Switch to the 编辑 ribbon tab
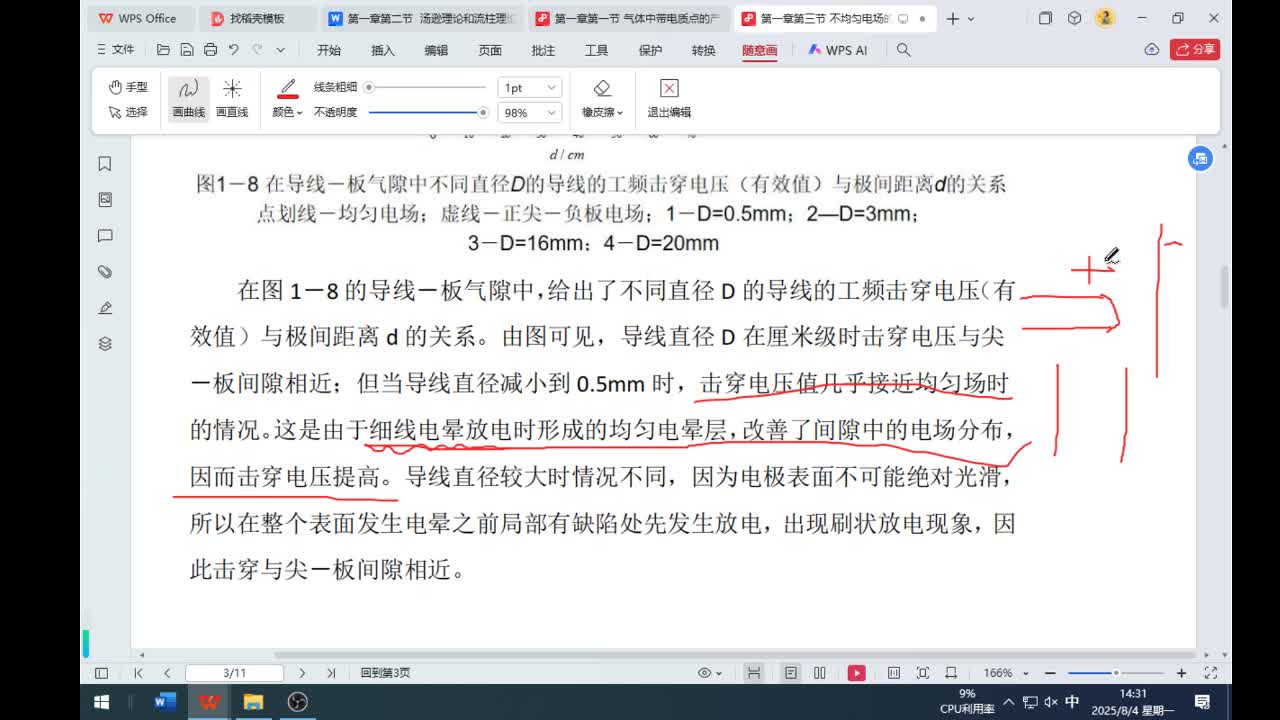1280x720 pixels. [x=436, y=50]
